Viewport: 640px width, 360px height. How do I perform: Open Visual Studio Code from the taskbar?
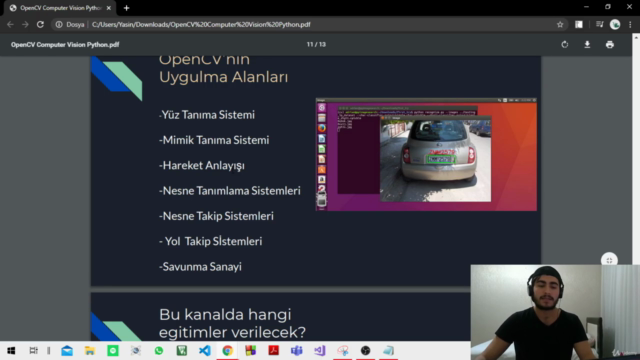click(x=205, y=350)
